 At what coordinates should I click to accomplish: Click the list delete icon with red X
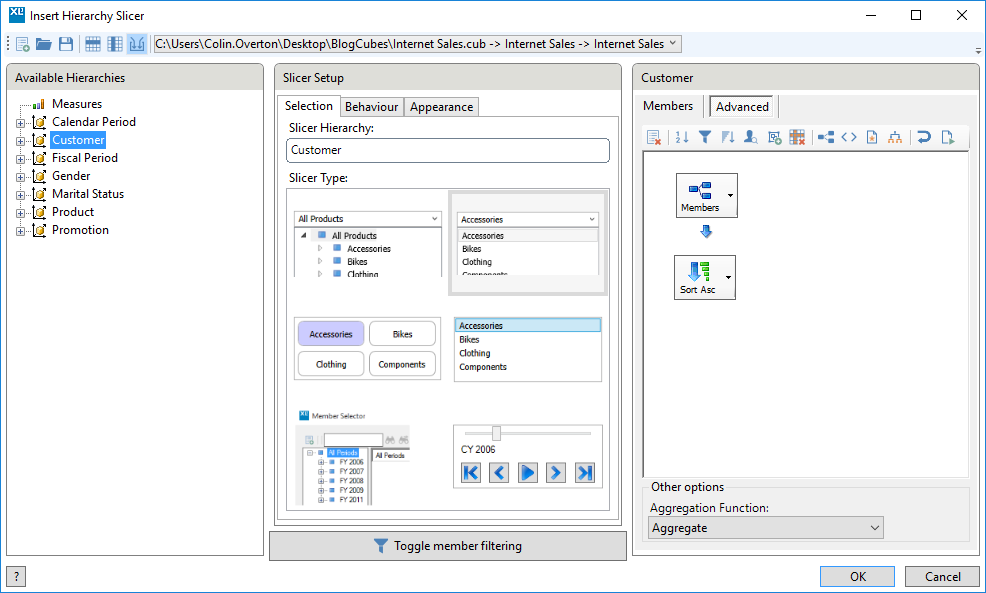click(654, 137)
